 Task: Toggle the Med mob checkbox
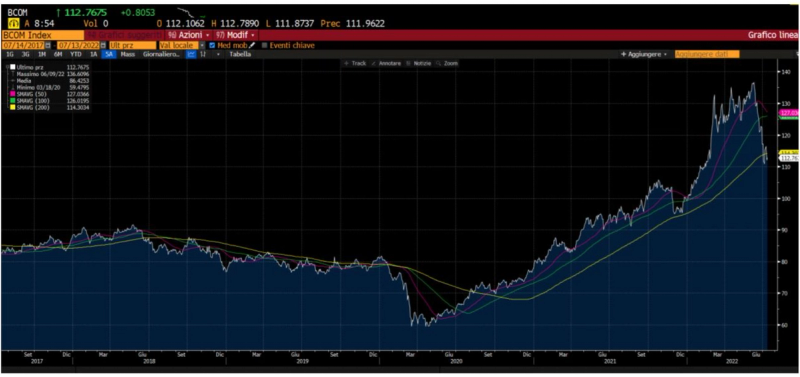pyautogui.click(x=213, y=45)
